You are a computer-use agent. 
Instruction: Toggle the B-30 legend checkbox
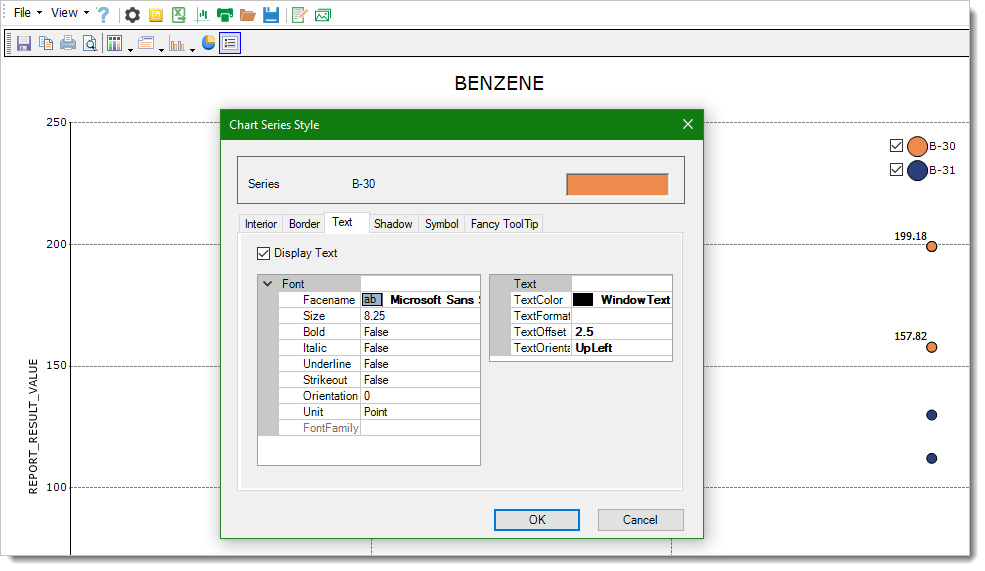coord(896,146)
